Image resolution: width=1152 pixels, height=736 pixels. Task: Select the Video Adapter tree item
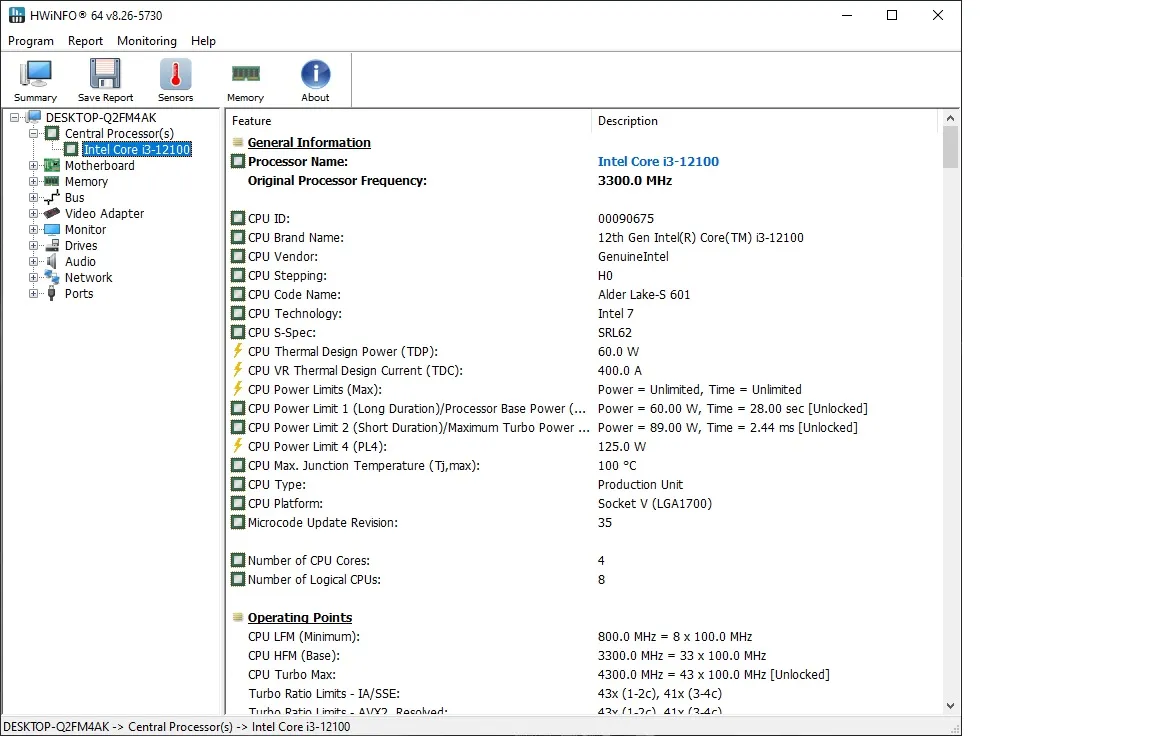pyautogui.click(x=104, y=213)
